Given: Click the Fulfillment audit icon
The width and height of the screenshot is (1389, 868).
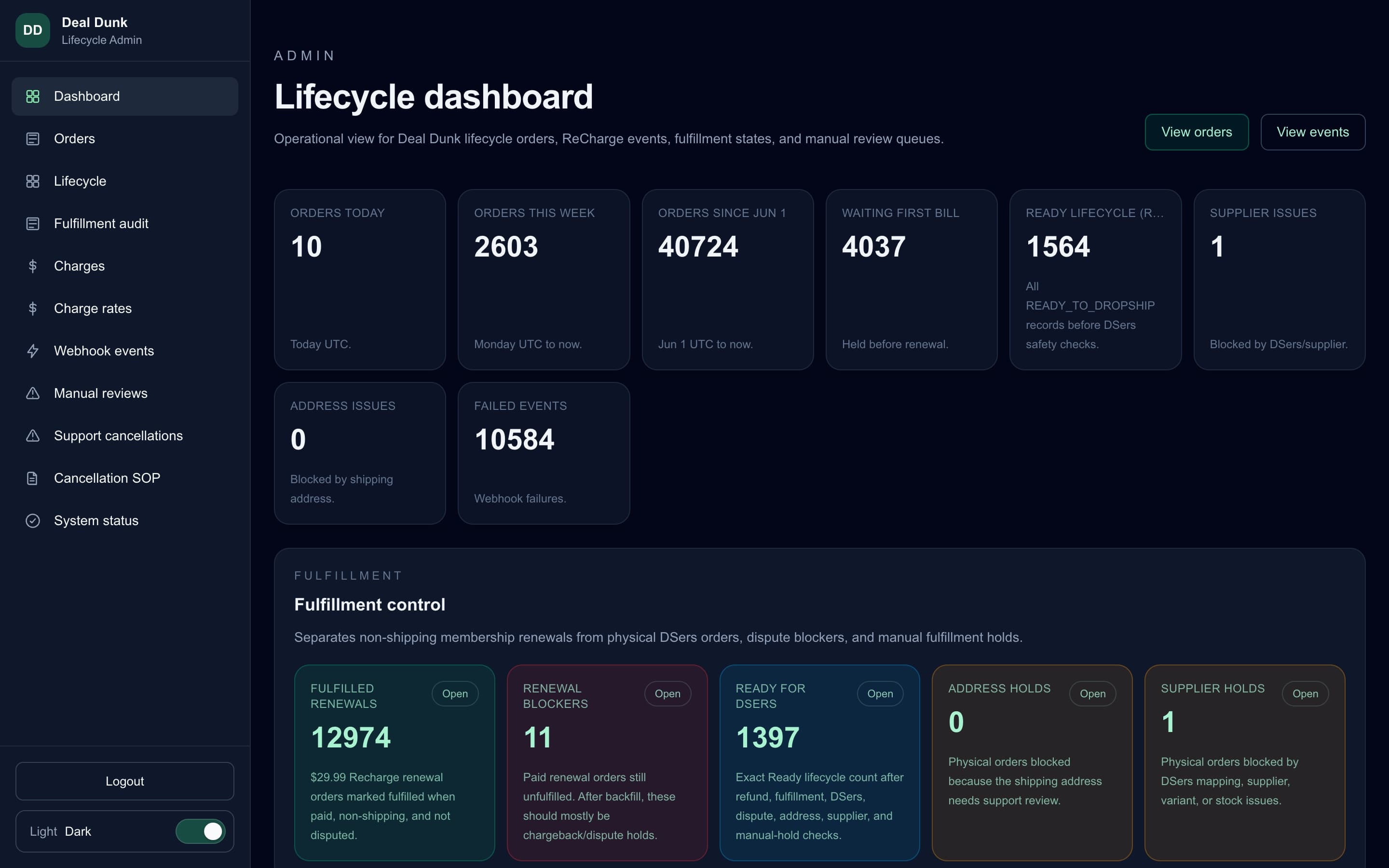Looking at the screenshot, I should [33, 224].
